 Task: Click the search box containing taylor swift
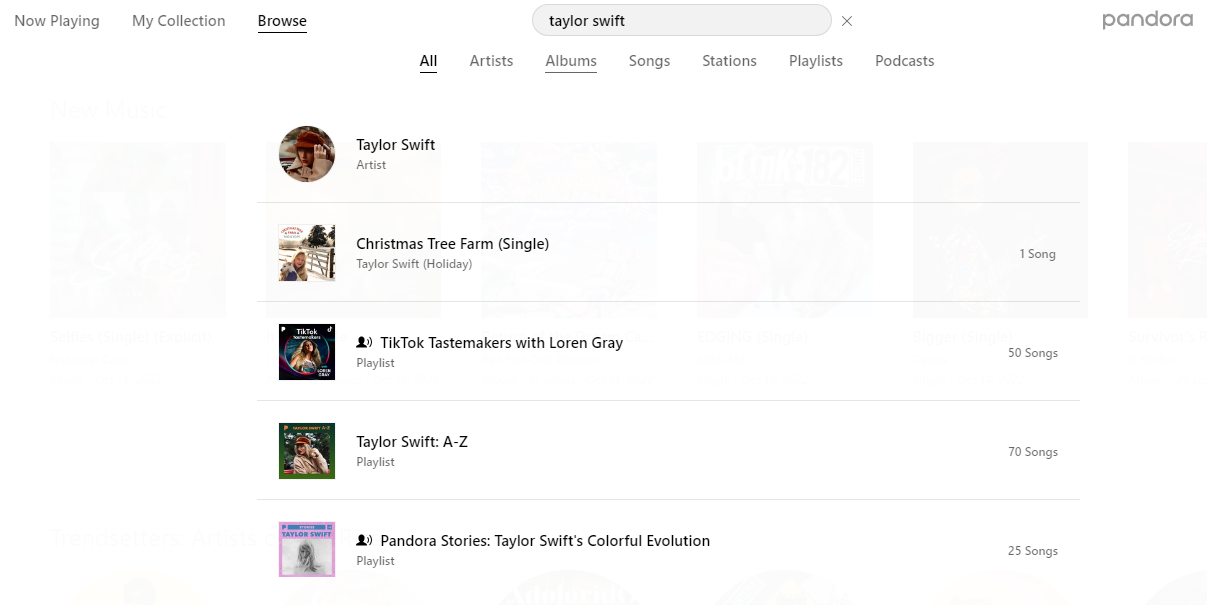point(682,20)
